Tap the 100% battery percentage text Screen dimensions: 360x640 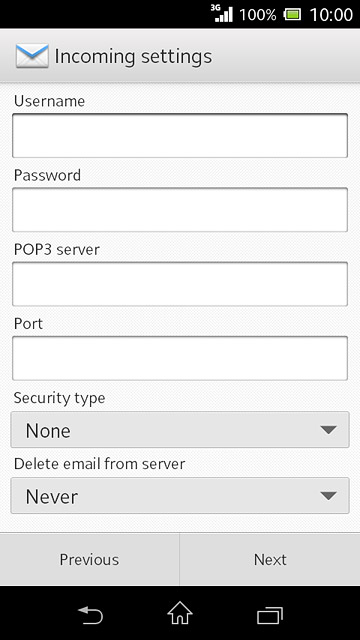point(258,15)
